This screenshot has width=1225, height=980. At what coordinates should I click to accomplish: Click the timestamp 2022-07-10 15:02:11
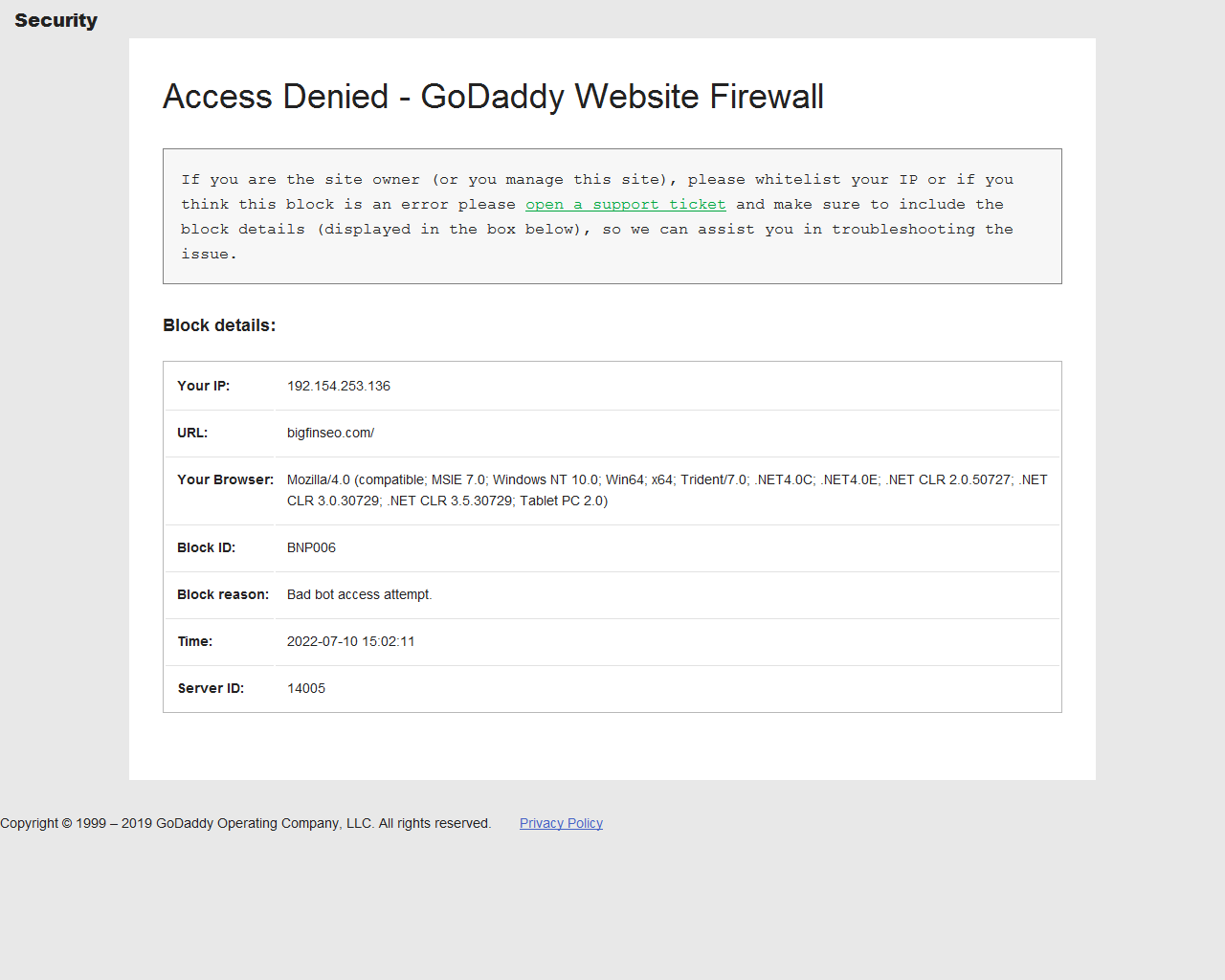pyautogui.click(x=350, y=641)
